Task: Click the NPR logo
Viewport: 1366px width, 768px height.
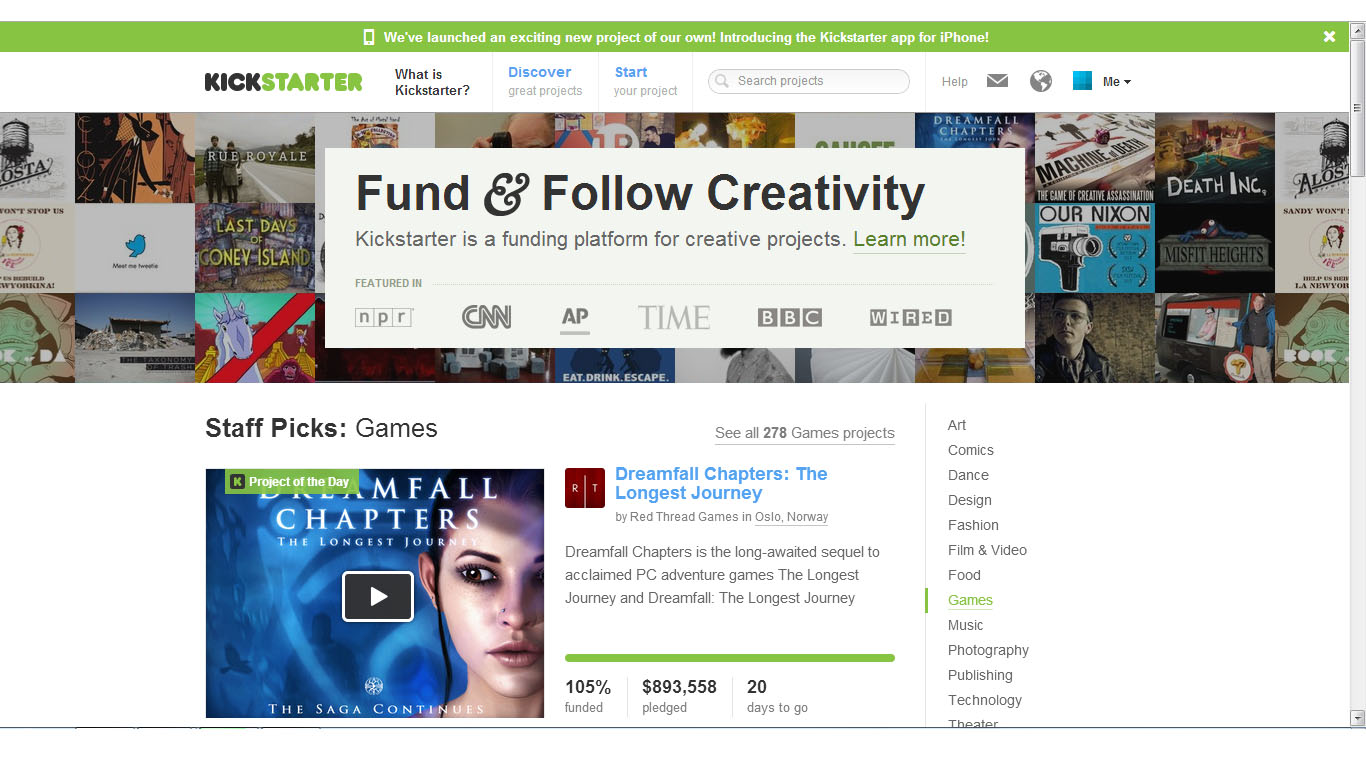Action: 384,317
